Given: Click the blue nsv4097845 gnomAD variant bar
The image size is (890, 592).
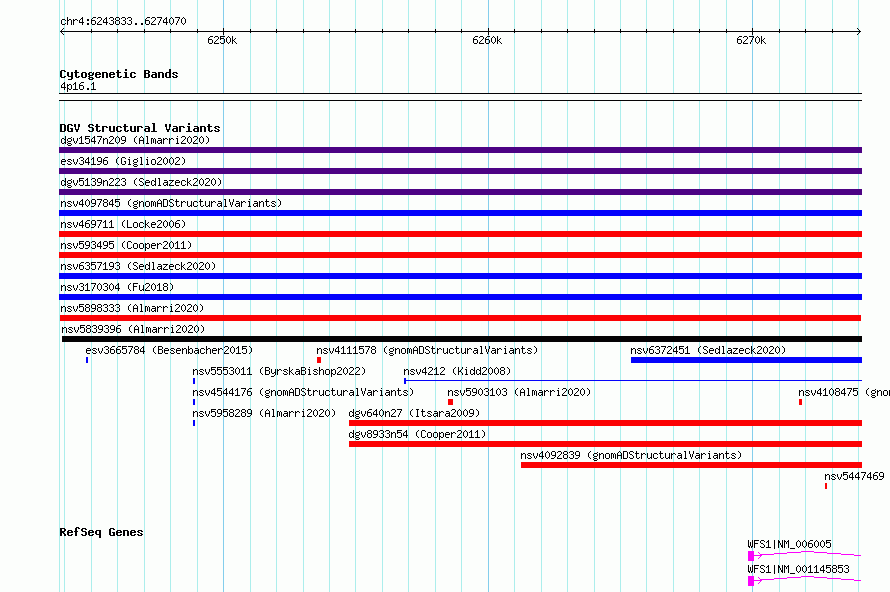Looking at the screenshot, I should click(460, 213).
